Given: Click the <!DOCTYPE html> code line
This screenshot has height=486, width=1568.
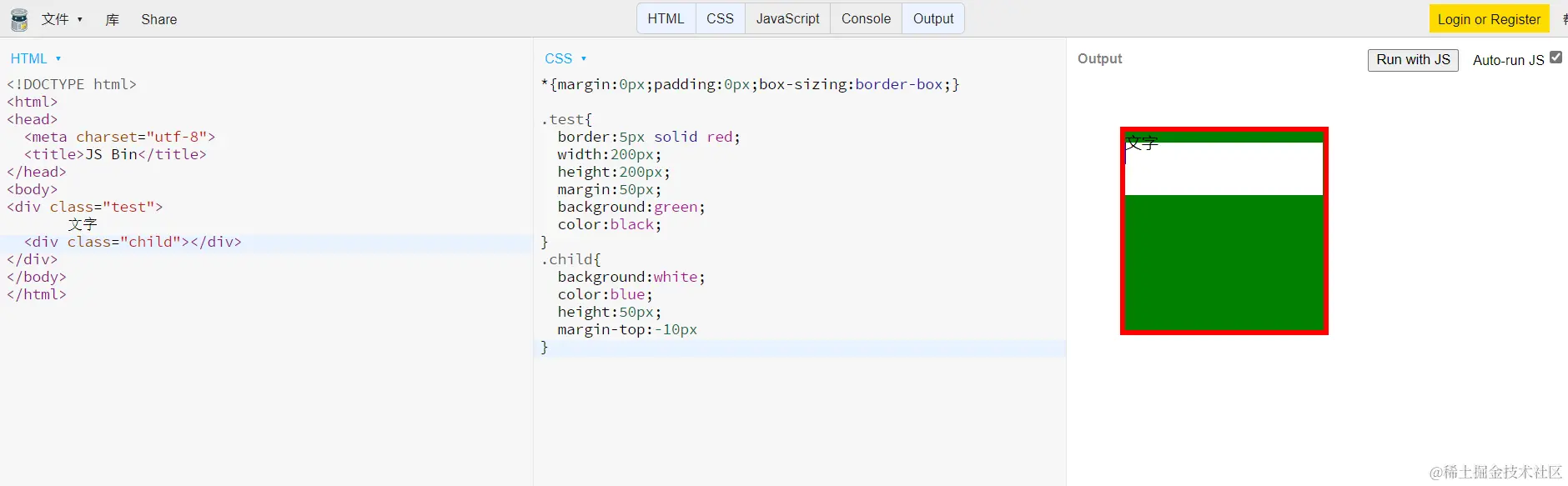Looking at the screenshot, I should 72,84.
